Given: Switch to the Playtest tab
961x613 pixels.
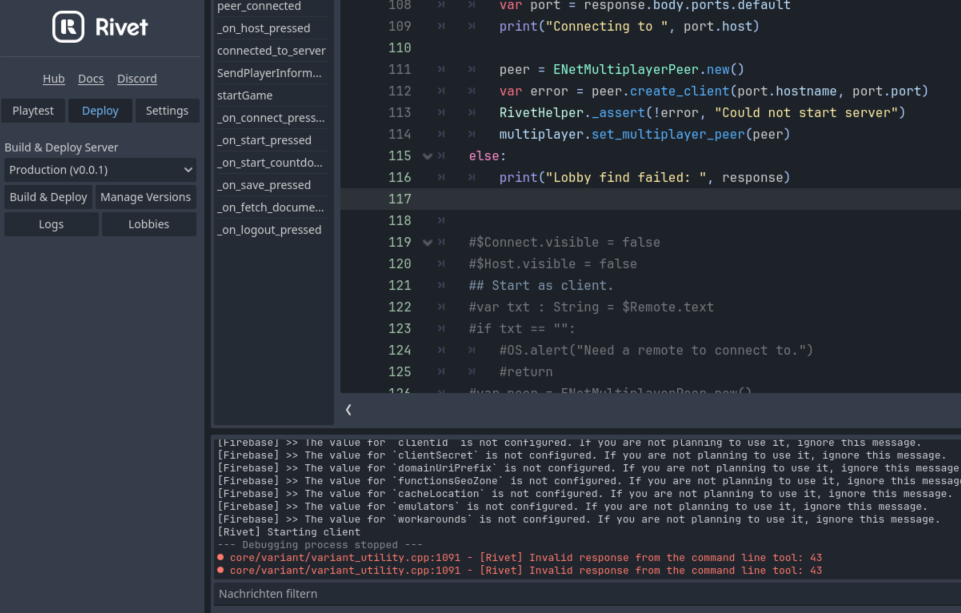Looking at the screenshot, I should 33,111.
